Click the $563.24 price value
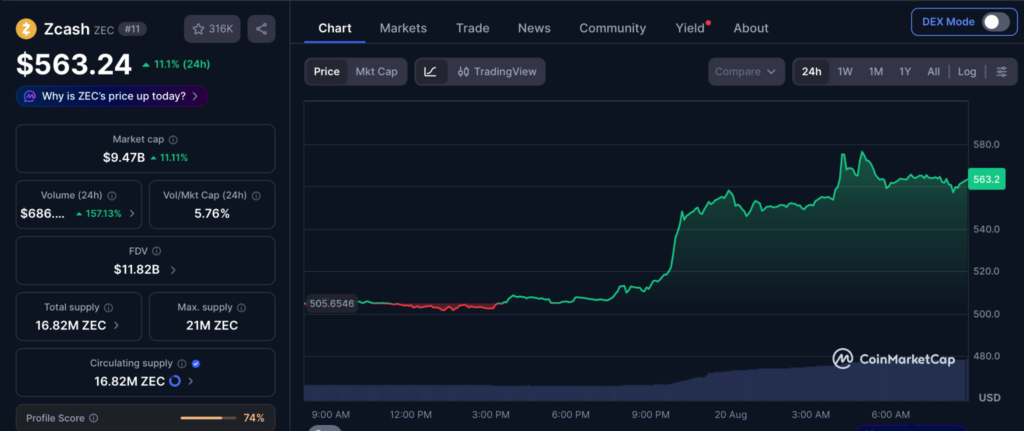1024x431 pixels. (x=74, y=64)
